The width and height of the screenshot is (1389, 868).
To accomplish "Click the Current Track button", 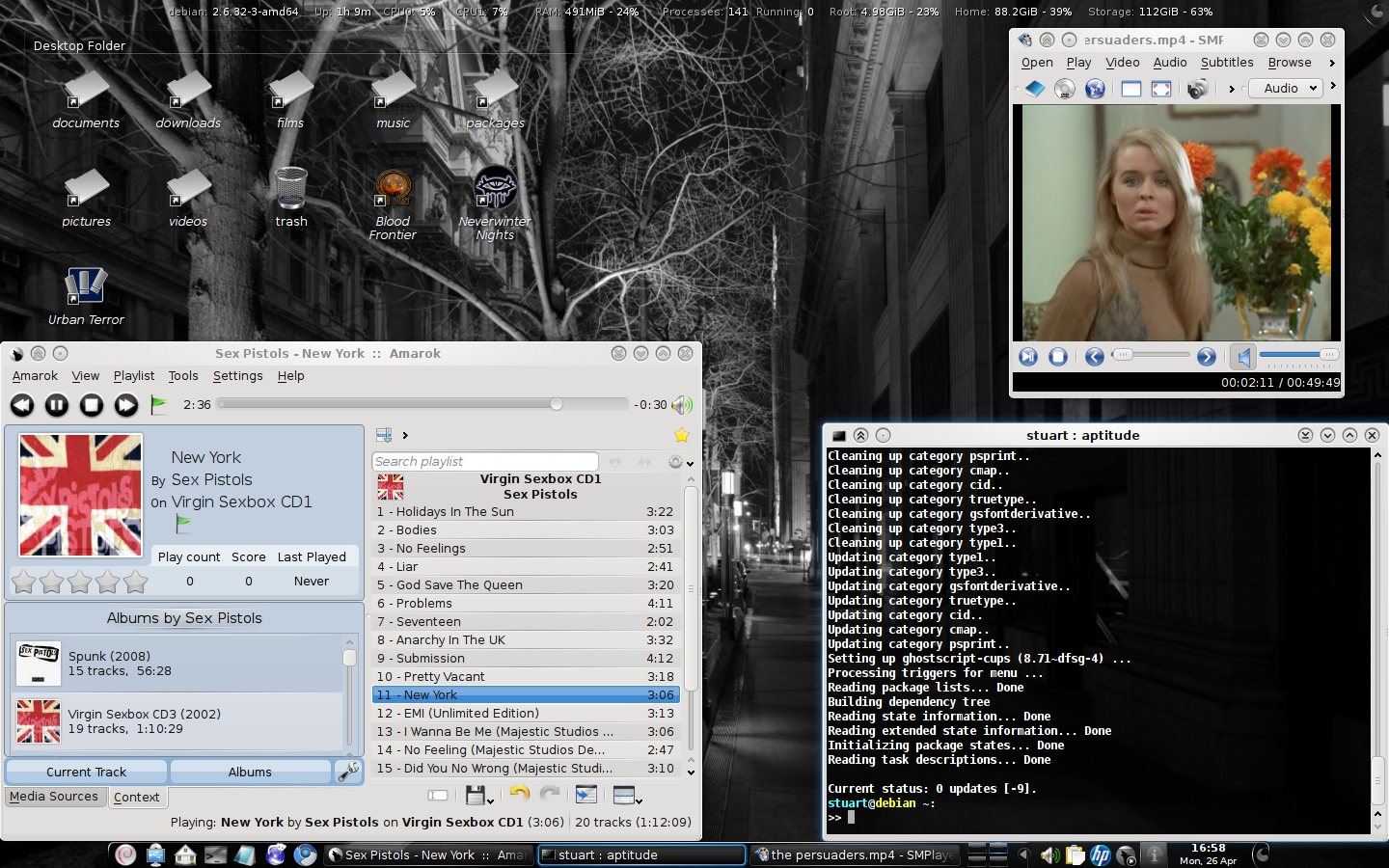I will pyautogui.click(x=87, y=772).
